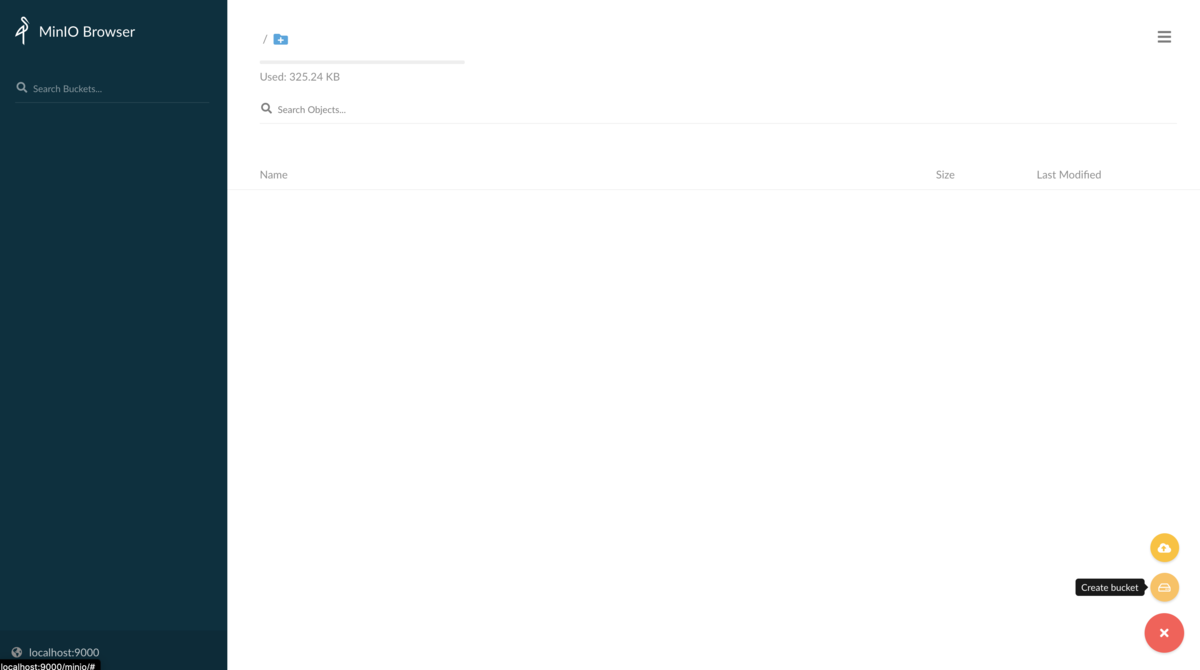Click the globe icon next to localhost:9000

tap(17, 652)
